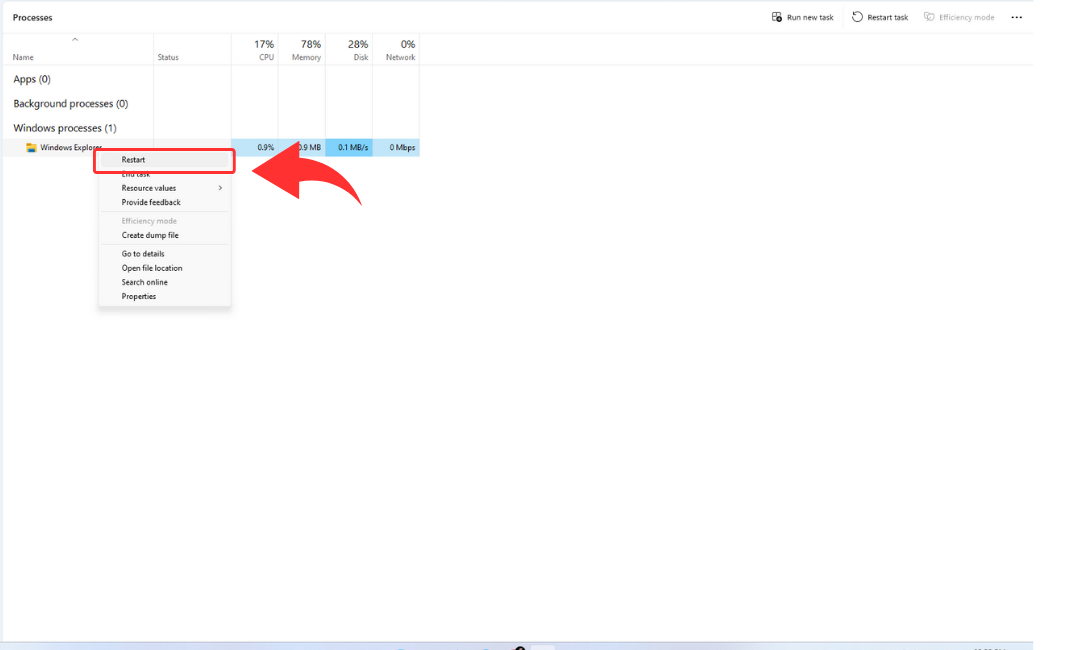The height and width of the screenshot is (650, 1080).
Task: Sort by the CPU column header
Action: [265, 50]
